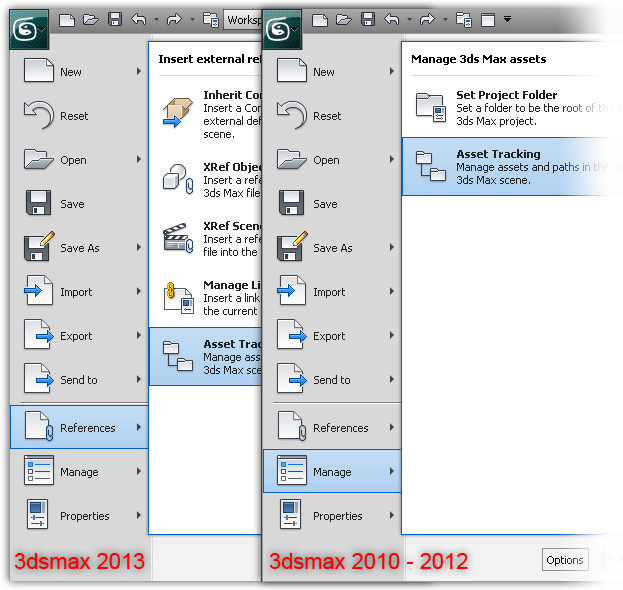Click Redo arrow in 2010-2012 toolbar
The height and width of the screenshot is (590, 623).
point(428,19)
